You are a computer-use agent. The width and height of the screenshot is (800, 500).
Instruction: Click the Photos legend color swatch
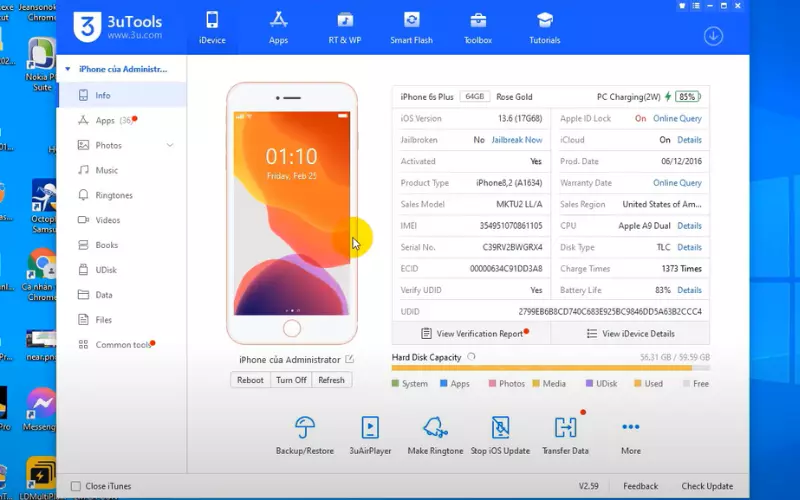tap(492, 383)
